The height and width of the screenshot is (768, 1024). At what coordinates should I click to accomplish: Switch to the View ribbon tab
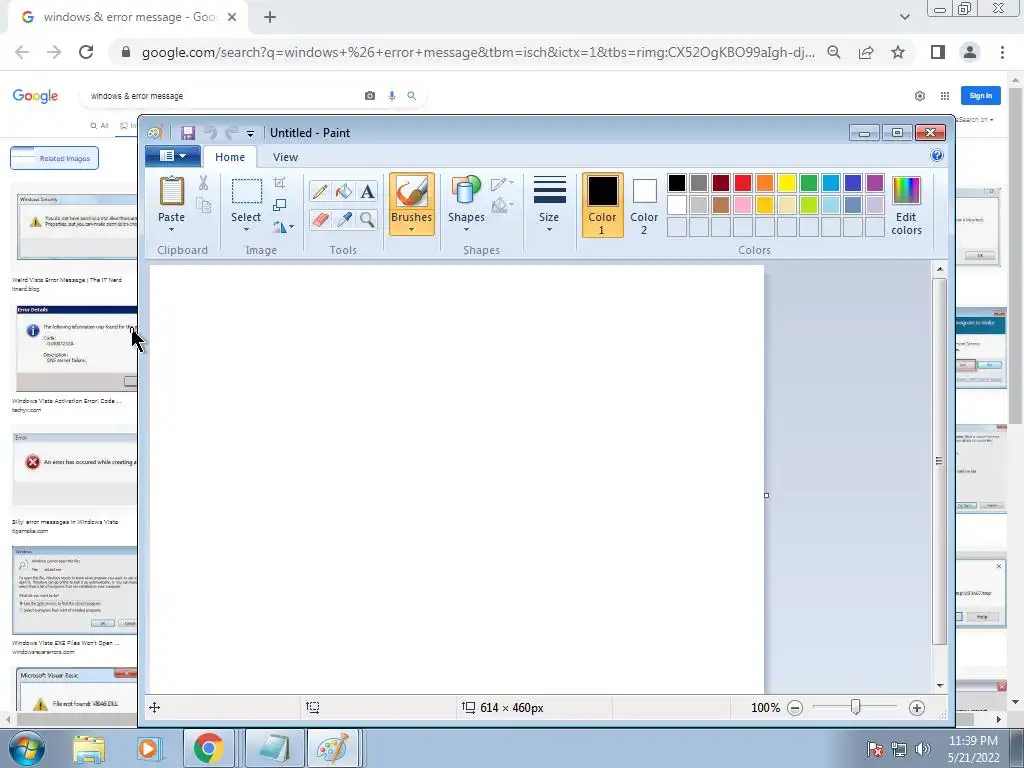285,157
